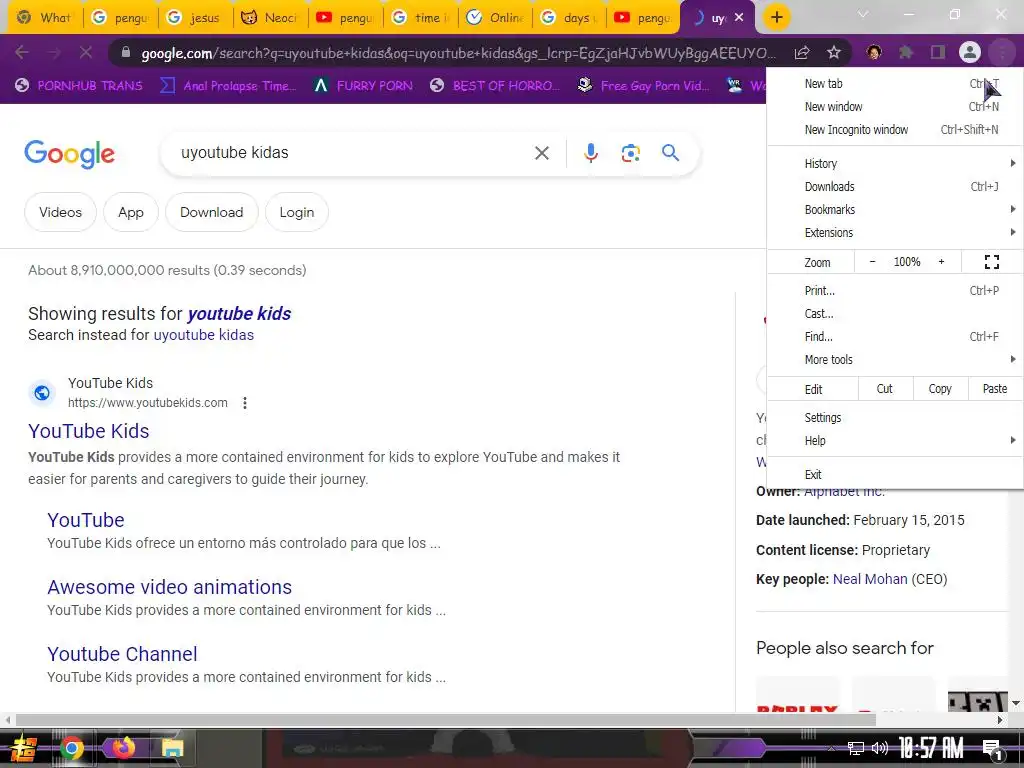Image resolution: width=1024 pixels, height=768 pixels.
Task: Click Copy in the Edit row
Action: coord(940,389)
